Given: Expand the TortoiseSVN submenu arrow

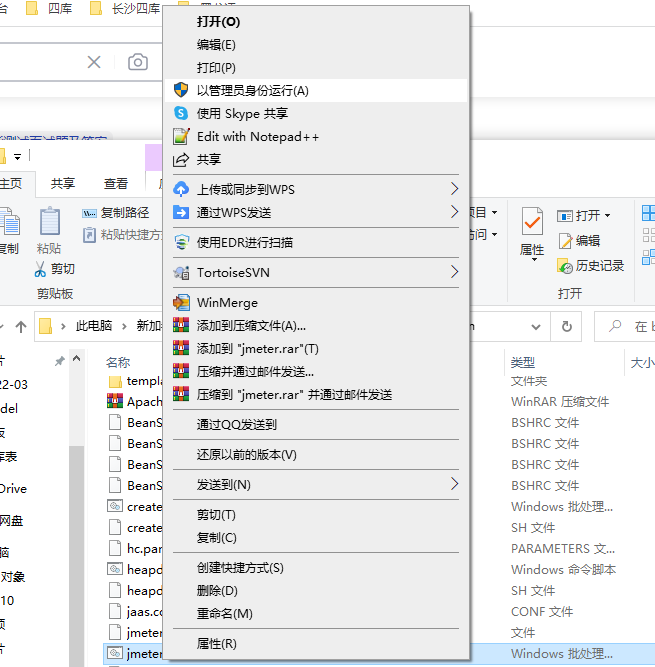Looking at the screenshot, I should [x=454, y=272].
